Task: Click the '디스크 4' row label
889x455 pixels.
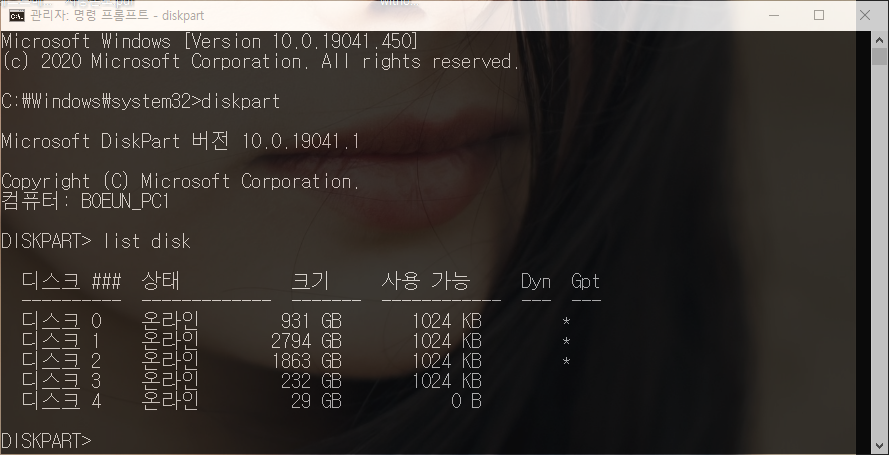Action: coord(61,401)
